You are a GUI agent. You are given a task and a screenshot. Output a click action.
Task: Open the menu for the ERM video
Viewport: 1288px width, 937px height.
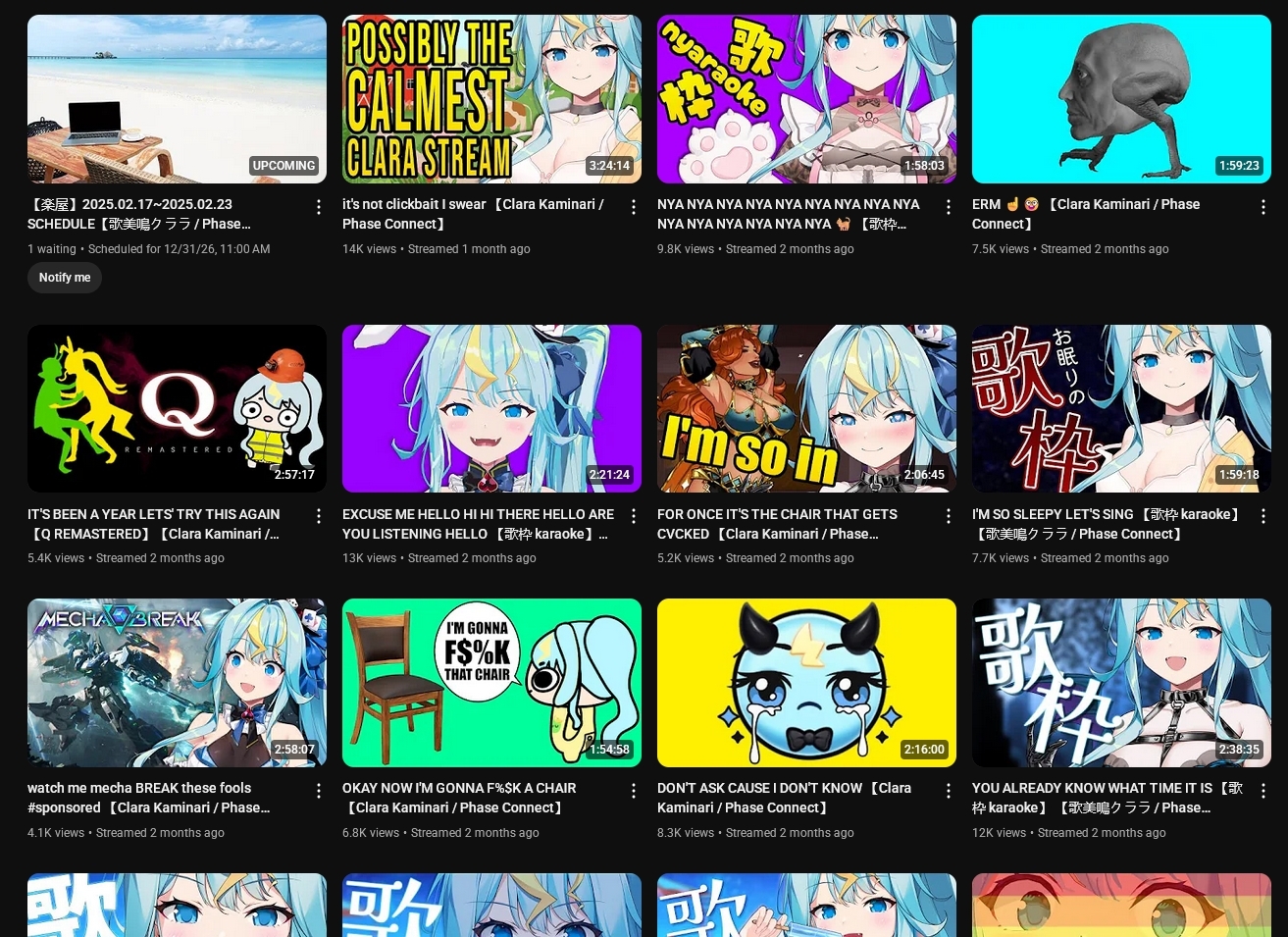pyautogui.click(x=1263, y=207)
